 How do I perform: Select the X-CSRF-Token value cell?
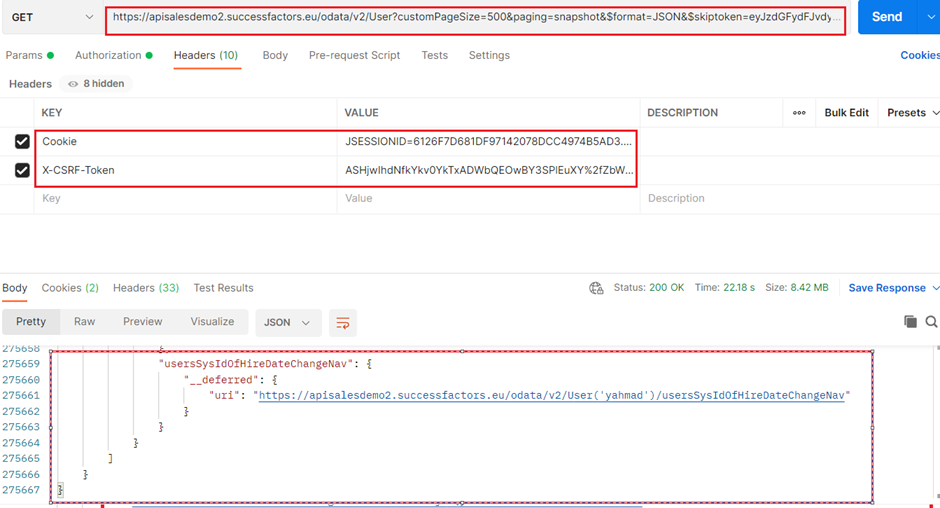(487, 170)
